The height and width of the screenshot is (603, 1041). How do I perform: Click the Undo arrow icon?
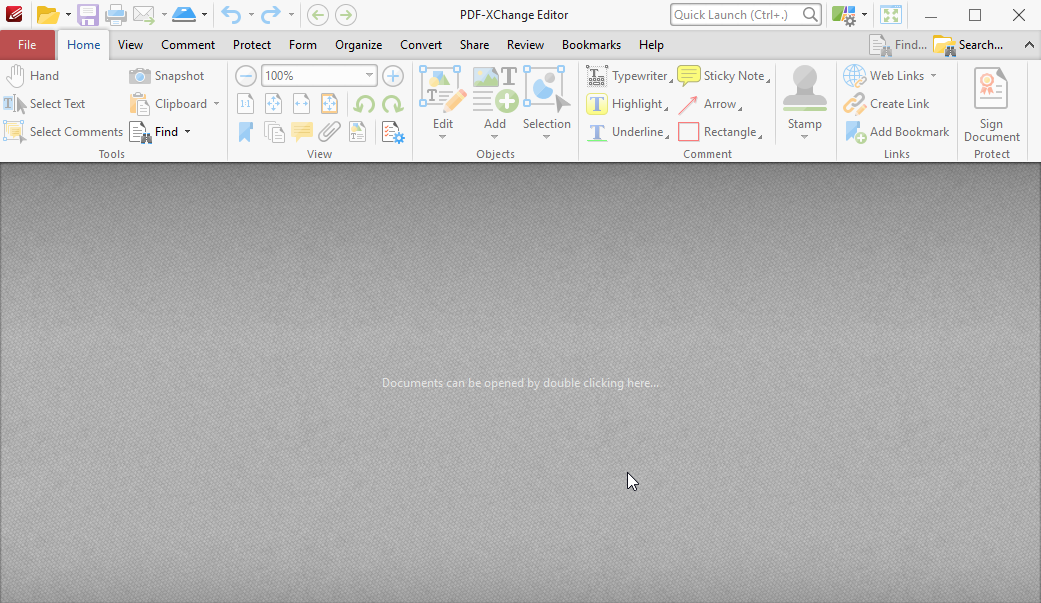pos(231,15)
